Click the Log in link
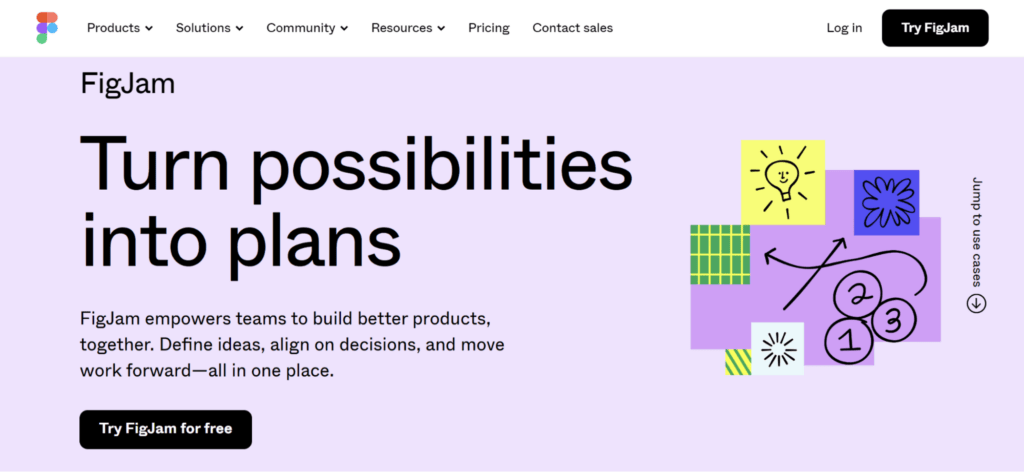The width and height of the screenshot is (1024, 472). pyautogui.click(x=844, y=28)
